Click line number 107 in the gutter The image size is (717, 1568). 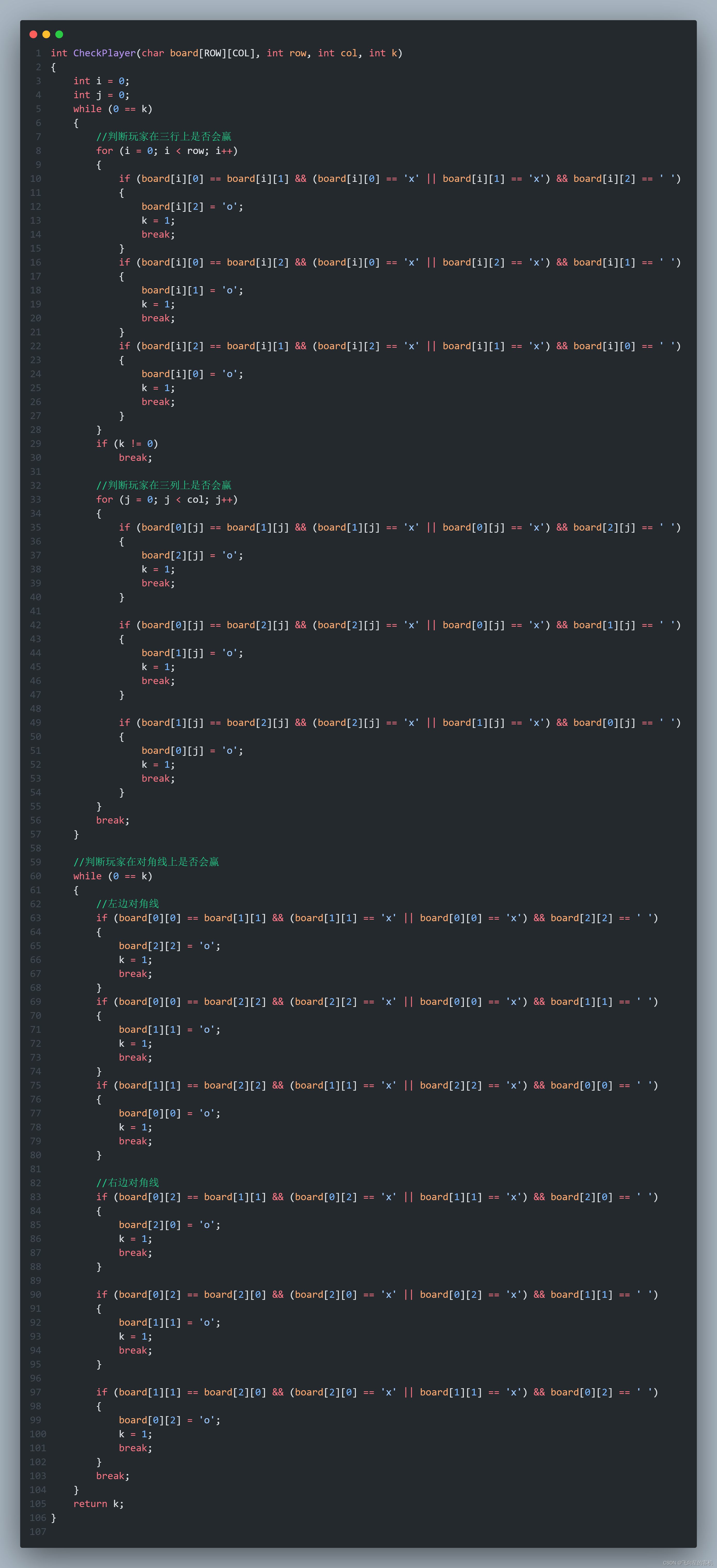38,1532
